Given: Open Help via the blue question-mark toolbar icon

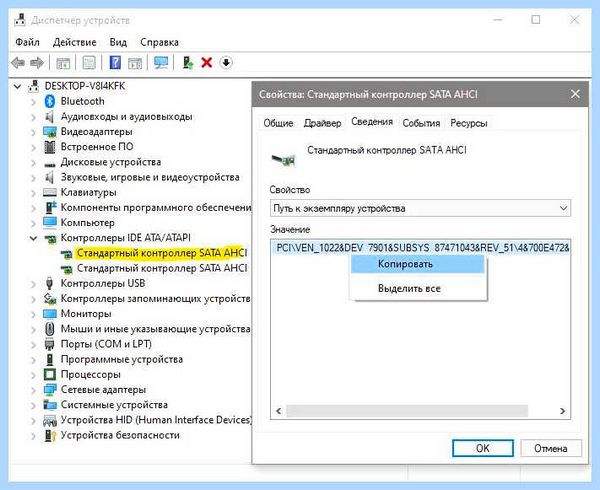Looking at the screenshot, I should [115, 63].
